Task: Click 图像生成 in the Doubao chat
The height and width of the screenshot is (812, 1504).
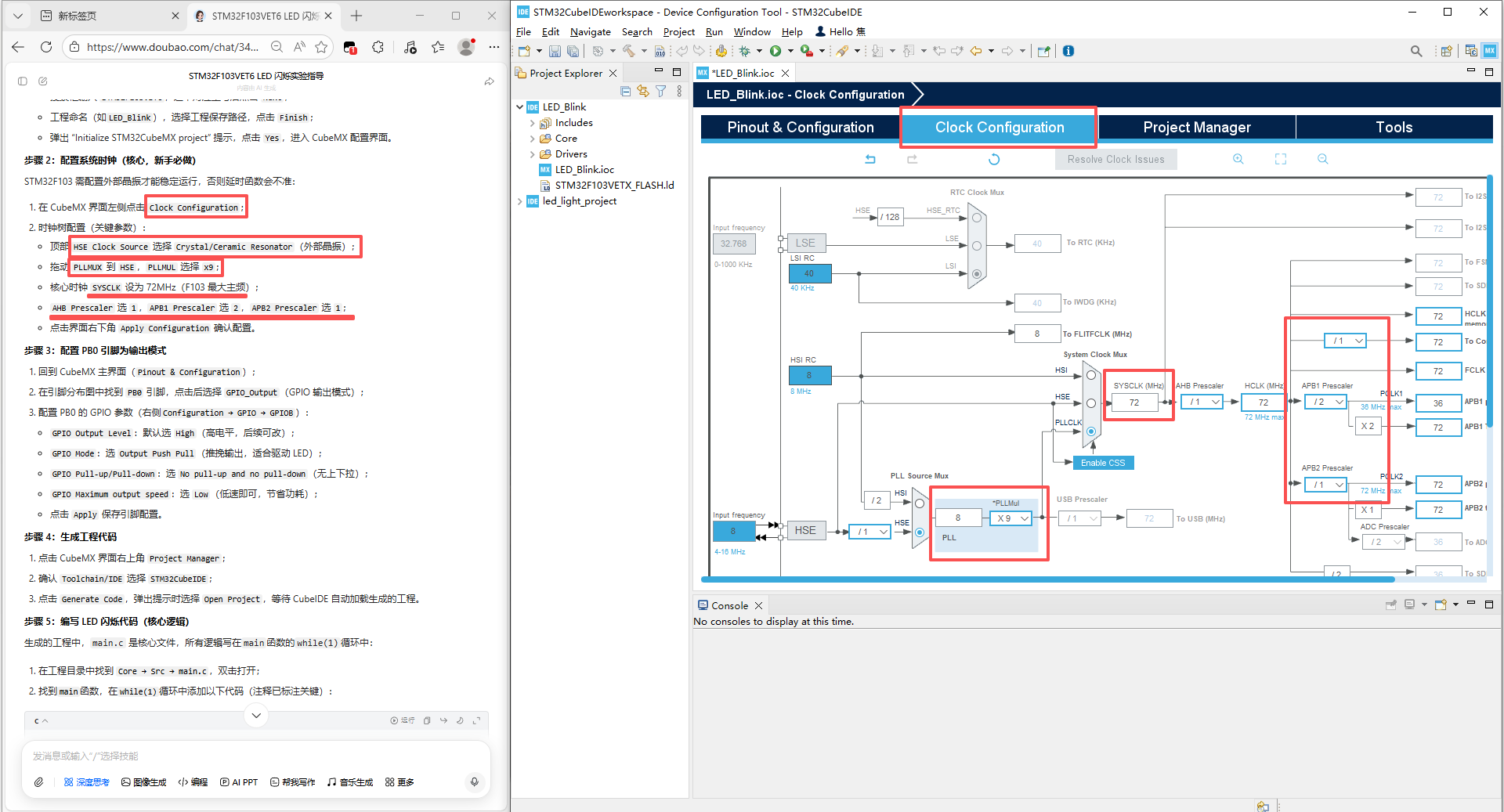Action: click(144, 782)
